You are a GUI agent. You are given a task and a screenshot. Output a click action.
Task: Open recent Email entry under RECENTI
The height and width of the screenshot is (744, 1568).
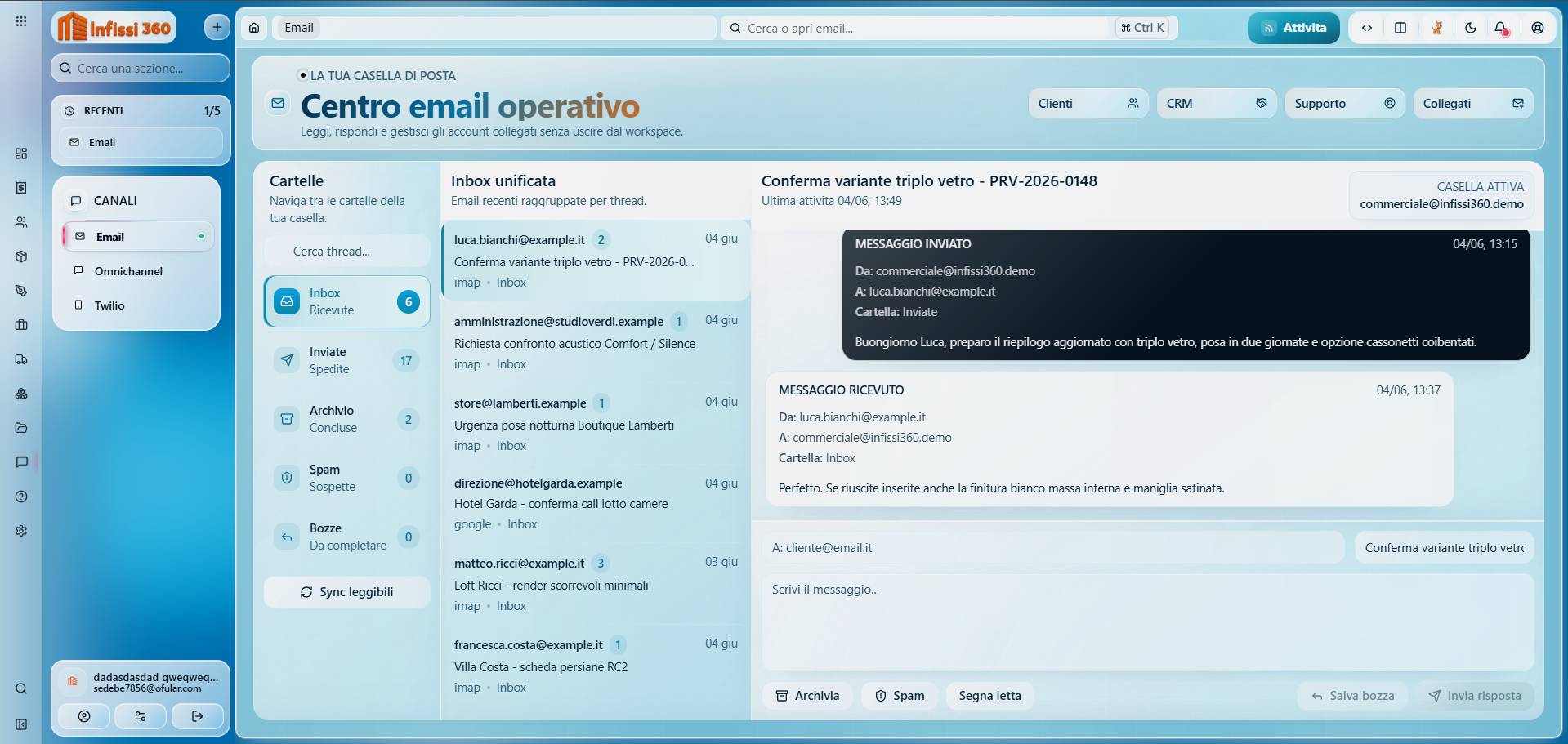click(x=141, y=142)
